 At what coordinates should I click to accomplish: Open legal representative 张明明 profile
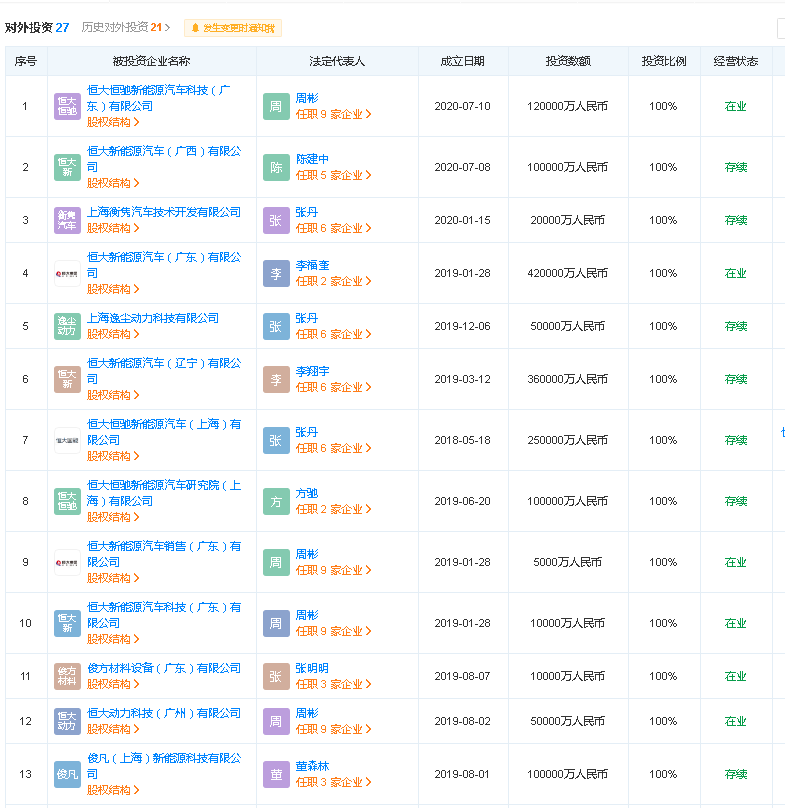click(312, 668)
